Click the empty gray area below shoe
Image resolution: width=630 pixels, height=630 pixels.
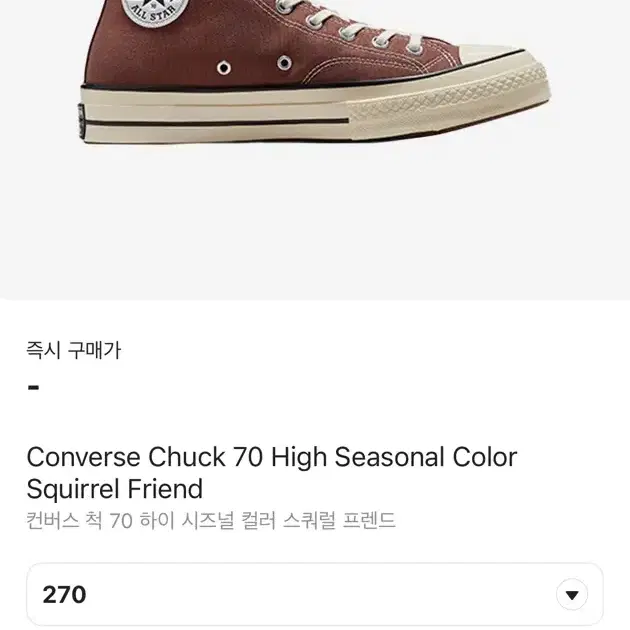point(315,221)
